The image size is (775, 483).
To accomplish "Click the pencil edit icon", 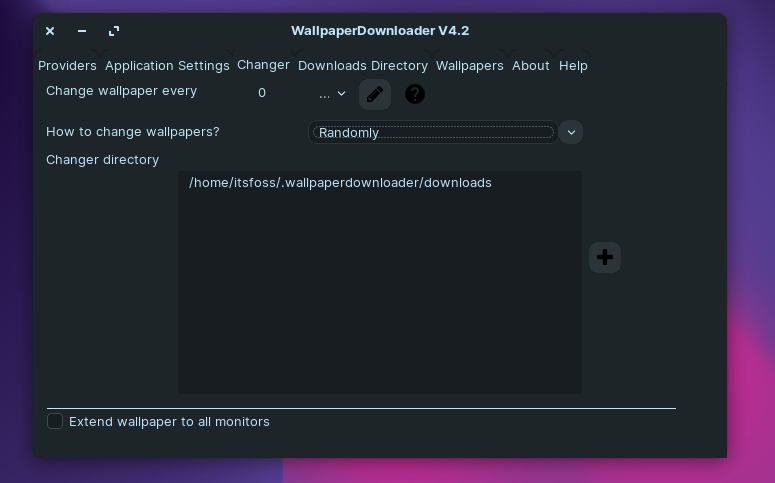I will (375, 94).
